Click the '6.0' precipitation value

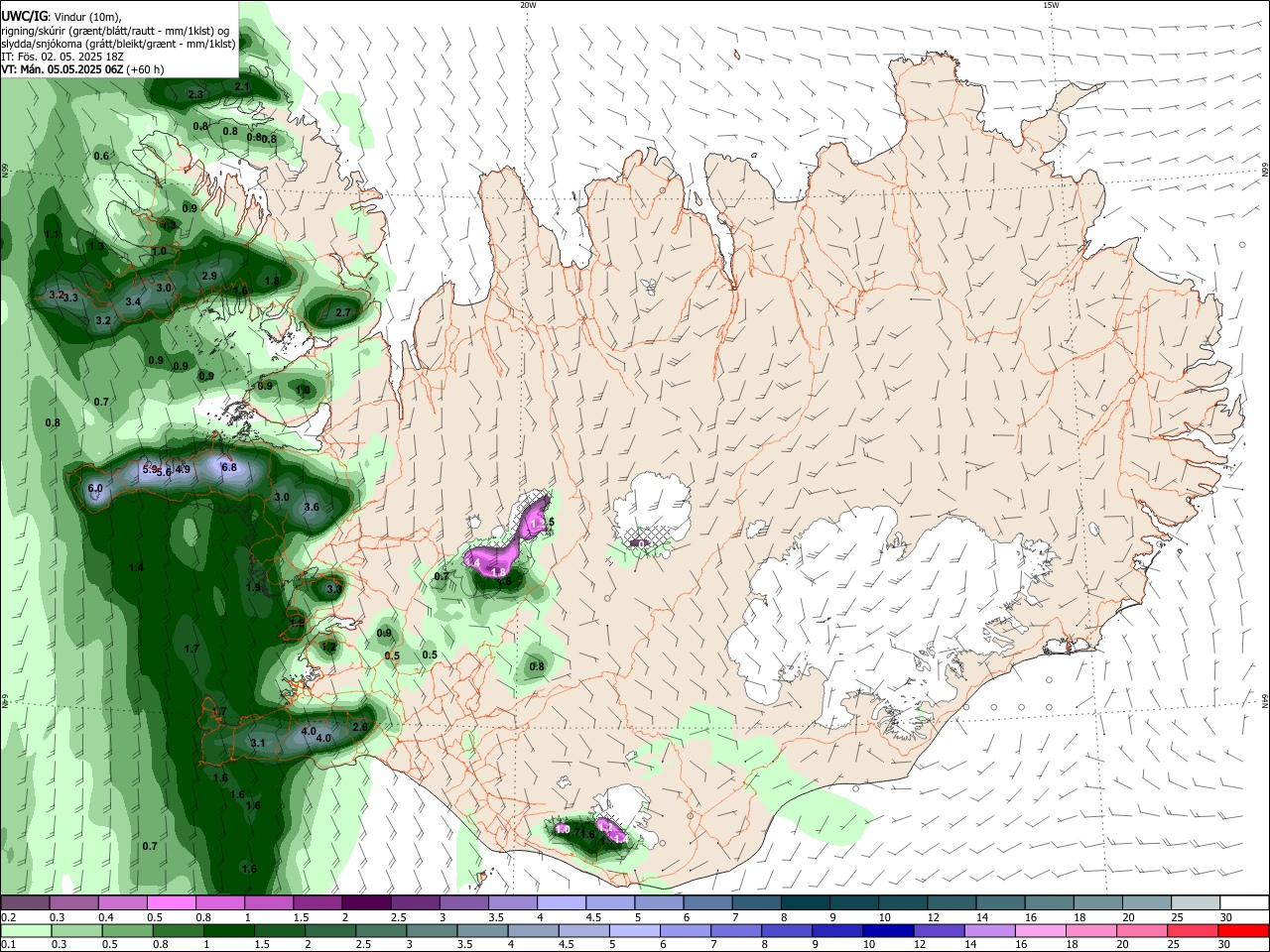coord(95,489)
